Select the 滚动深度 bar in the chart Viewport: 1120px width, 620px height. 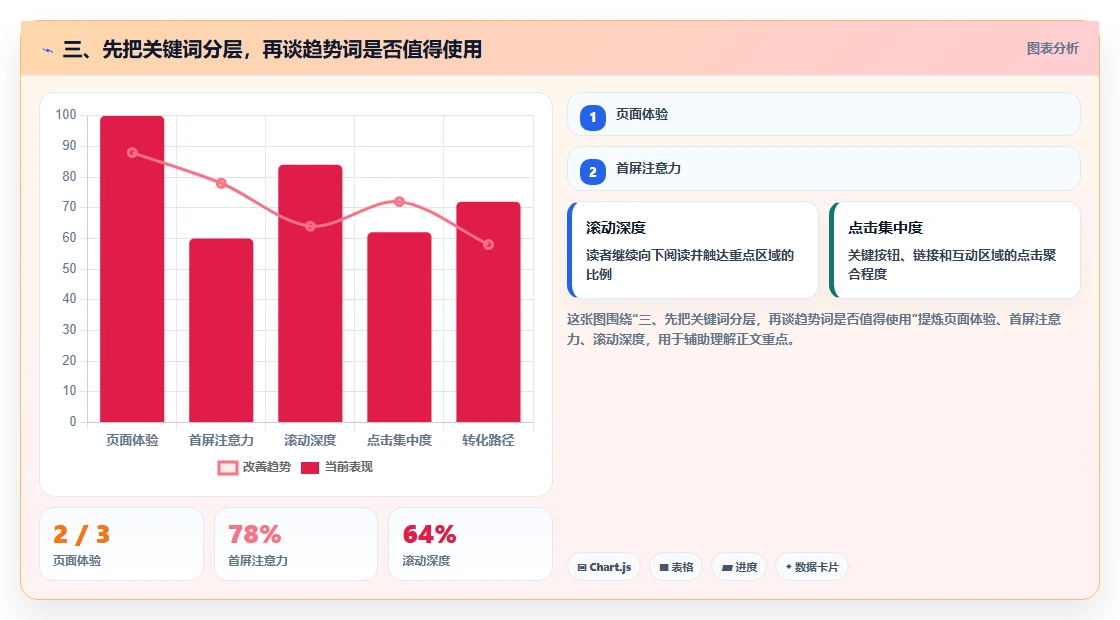click(310, 294)
